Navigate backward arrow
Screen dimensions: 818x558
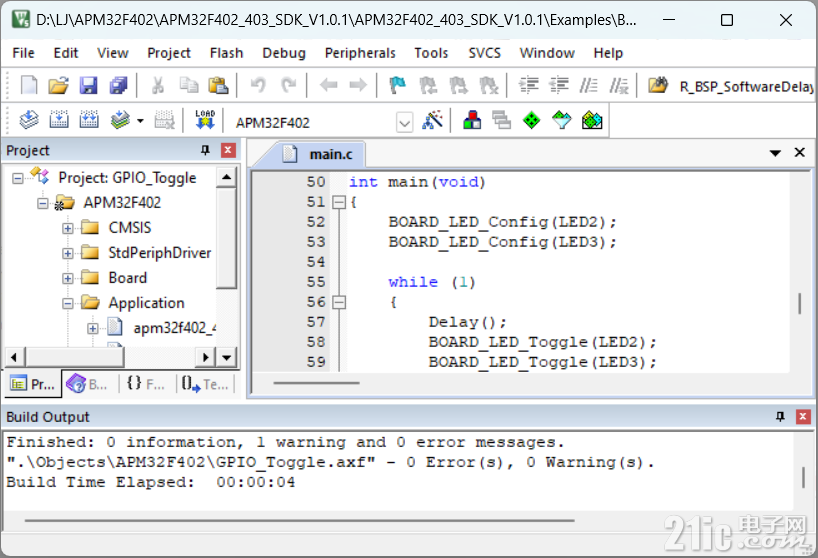328,85
